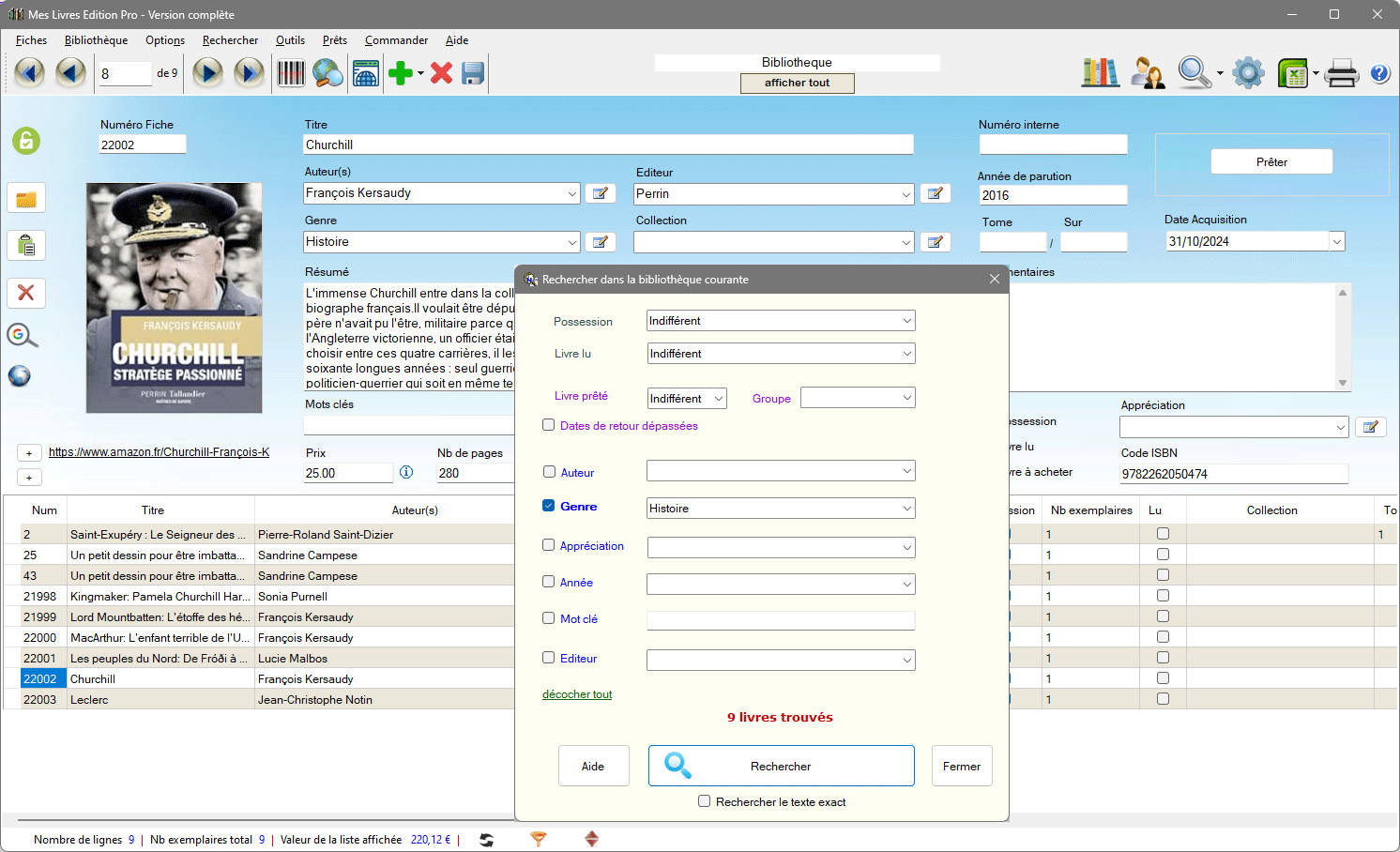Image resolution: width=1400 pixels, height=852 pixels.
Task: Click the printer icon
Action: tap(1342, 72)
